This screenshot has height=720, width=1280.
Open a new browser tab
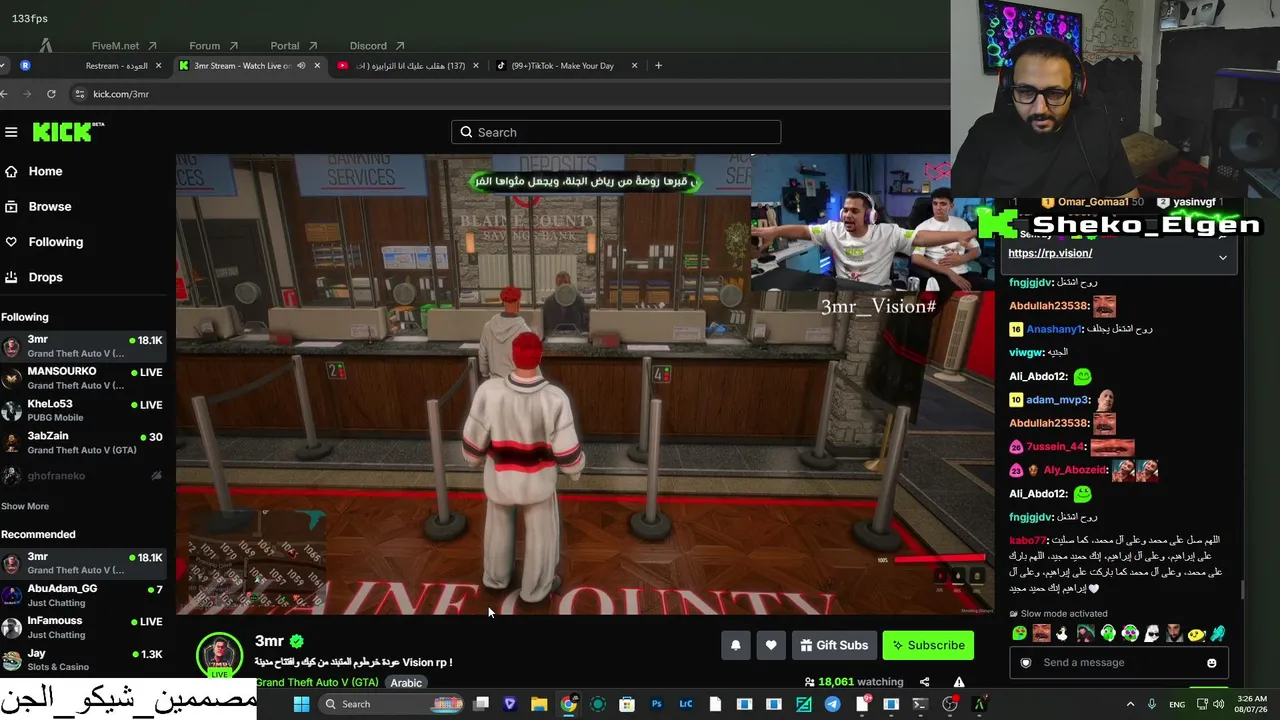(658, 66)
